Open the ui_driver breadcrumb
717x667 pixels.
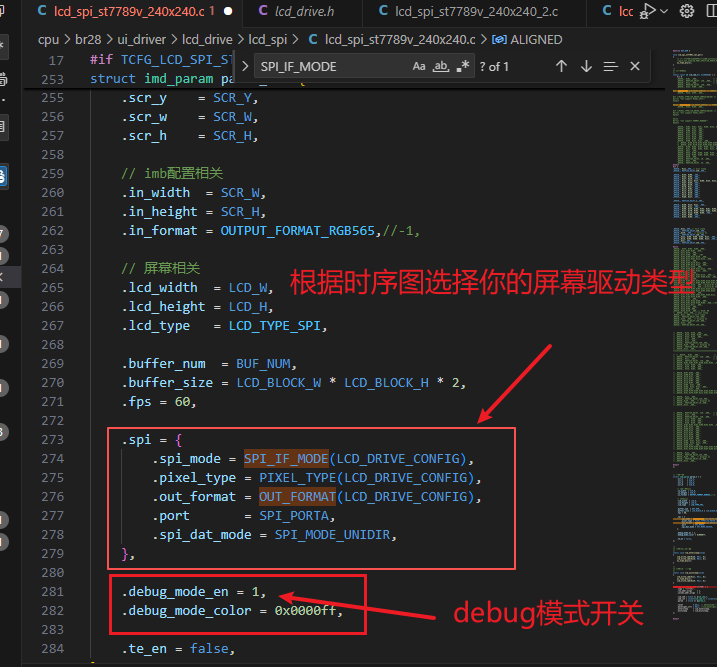coord(141,40)
